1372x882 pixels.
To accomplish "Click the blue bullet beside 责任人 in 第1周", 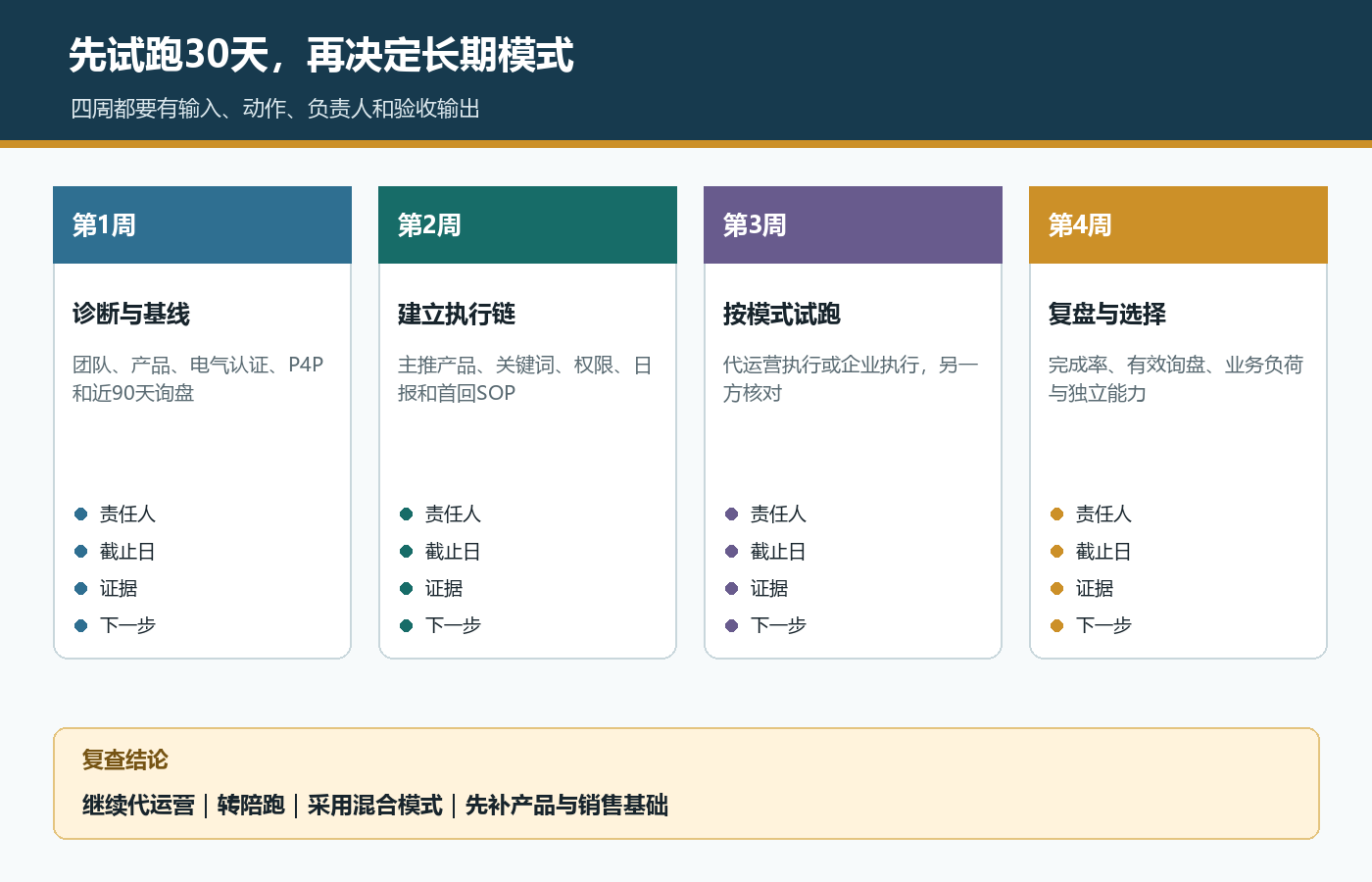I will click(81, 514).
